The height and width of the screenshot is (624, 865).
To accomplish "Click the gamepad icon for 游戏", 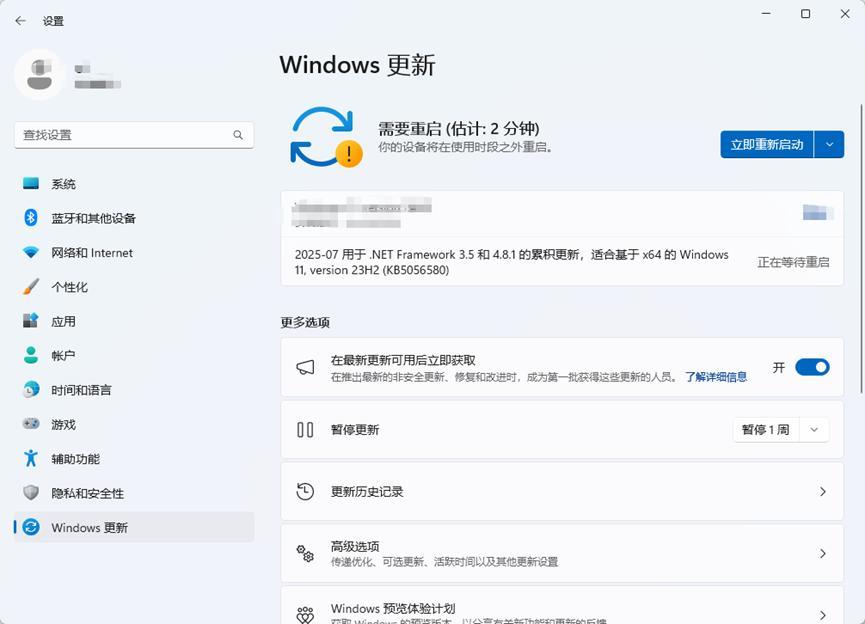I will [31, 424].
